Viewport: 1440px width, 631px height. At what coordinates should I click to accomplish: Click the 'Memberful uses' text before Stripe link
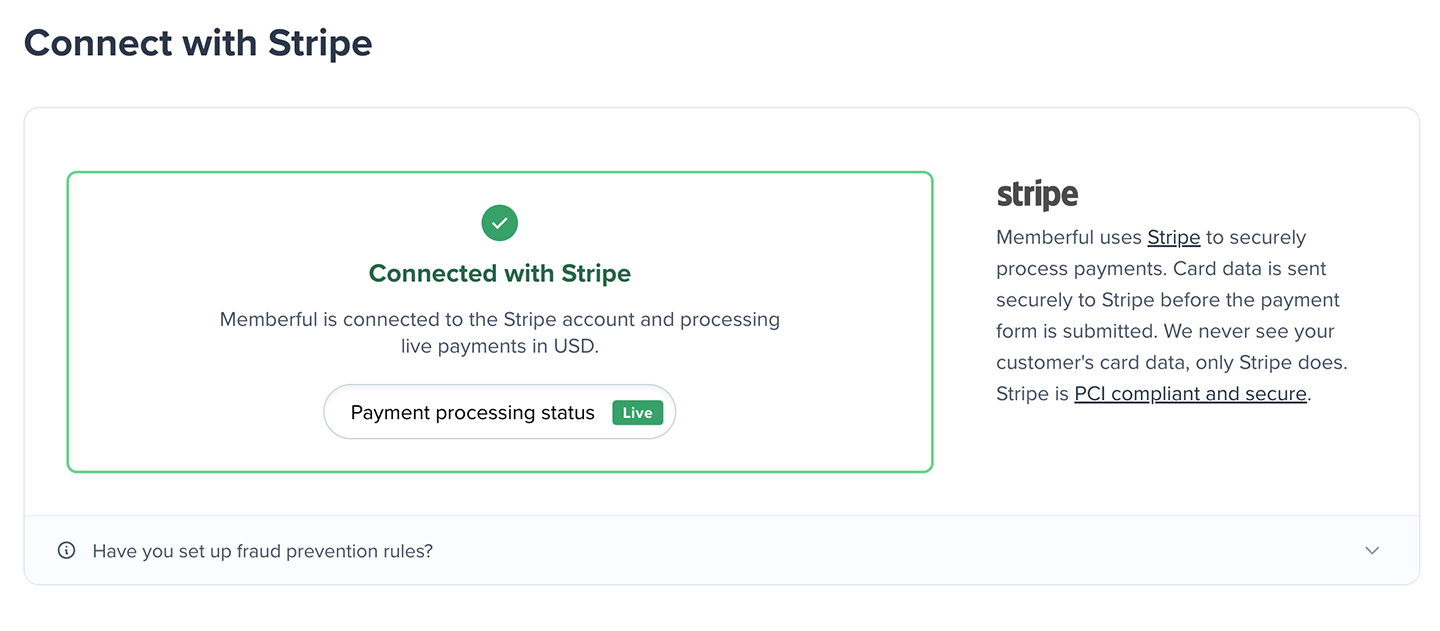coord(1068,238)
